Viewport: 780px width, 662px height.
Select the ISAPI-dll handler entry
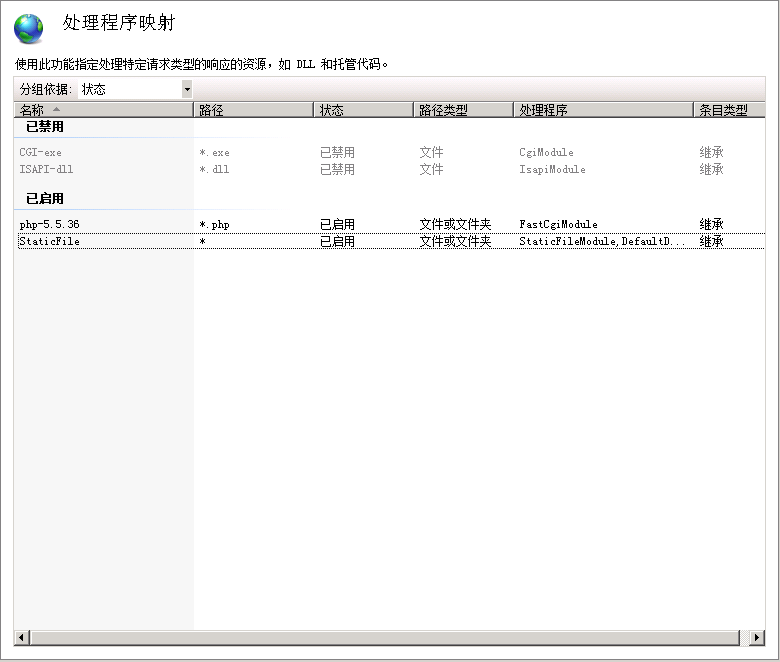[45, 169]
